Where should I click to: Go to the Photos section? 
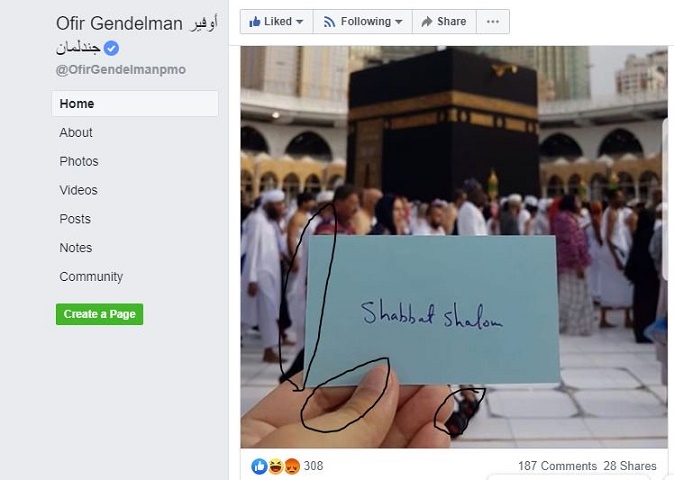pyautogui.click(x=79, y=161)
